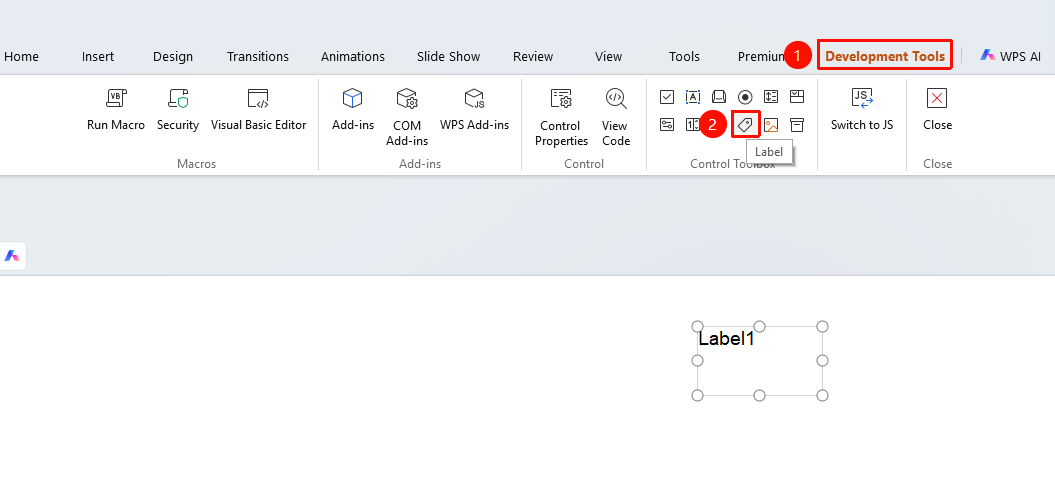
Task: Insert a Combo Box control
Action: coord(797,97)
